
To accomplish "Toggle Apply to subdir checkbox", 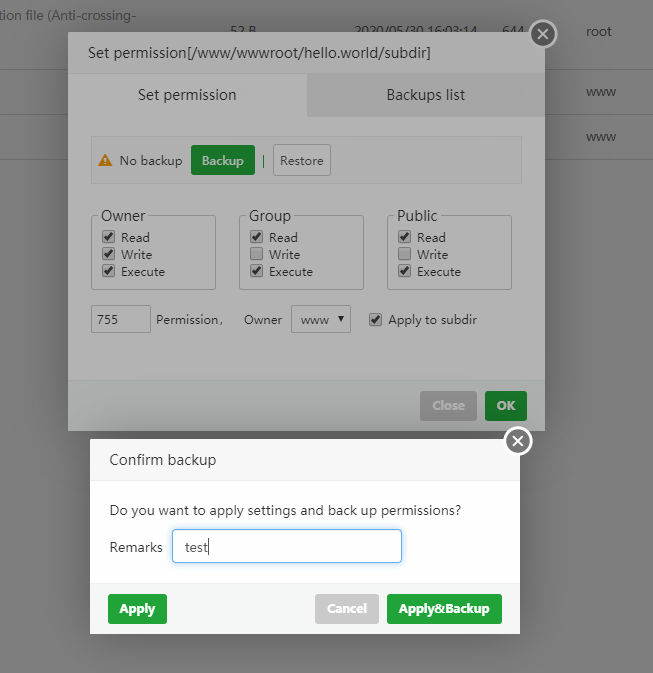I will pos(375,320).
